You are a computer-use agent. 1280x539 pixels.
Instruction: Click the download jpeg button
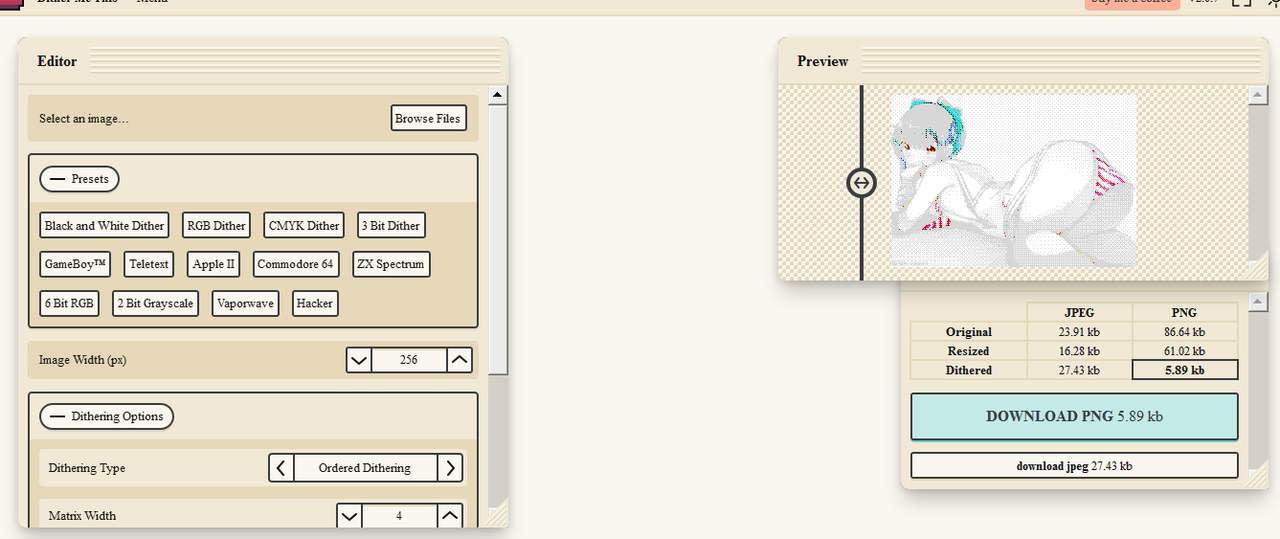(x=1074, y=466)
